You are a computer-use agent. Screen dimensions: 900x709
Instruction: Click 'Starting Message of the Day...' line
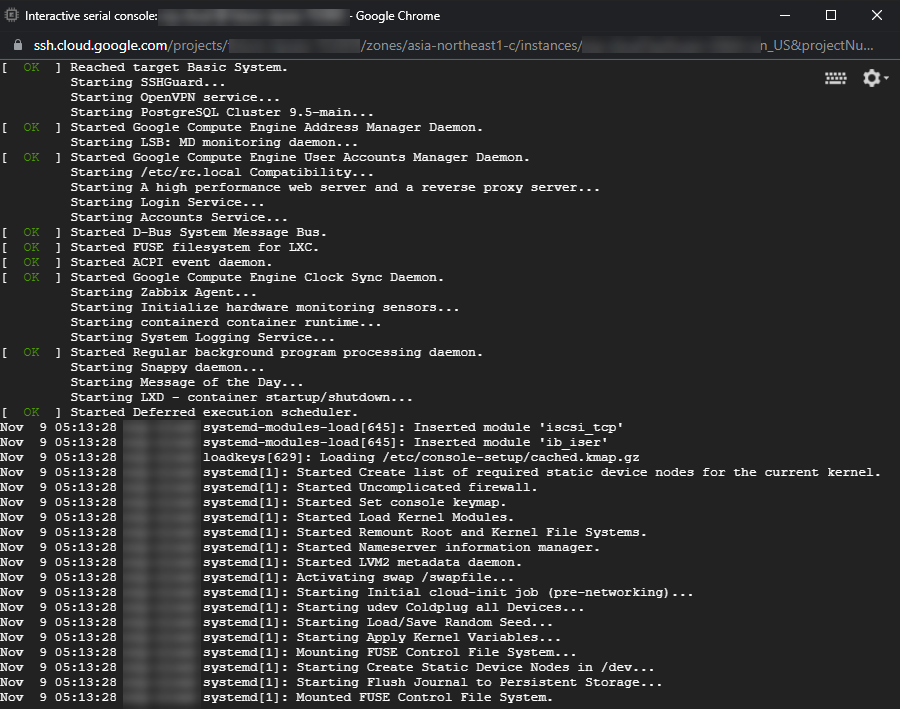point(187,382)
